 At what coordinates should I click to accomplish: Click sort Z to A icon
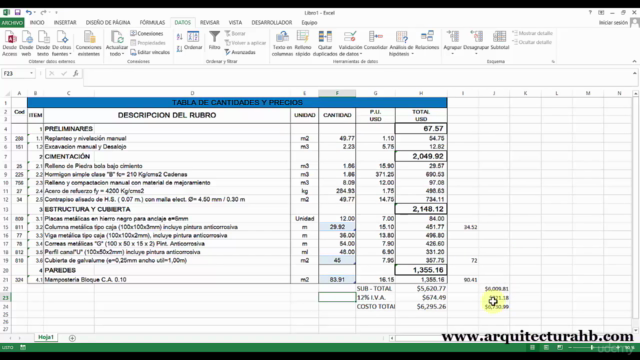(180, 49)
